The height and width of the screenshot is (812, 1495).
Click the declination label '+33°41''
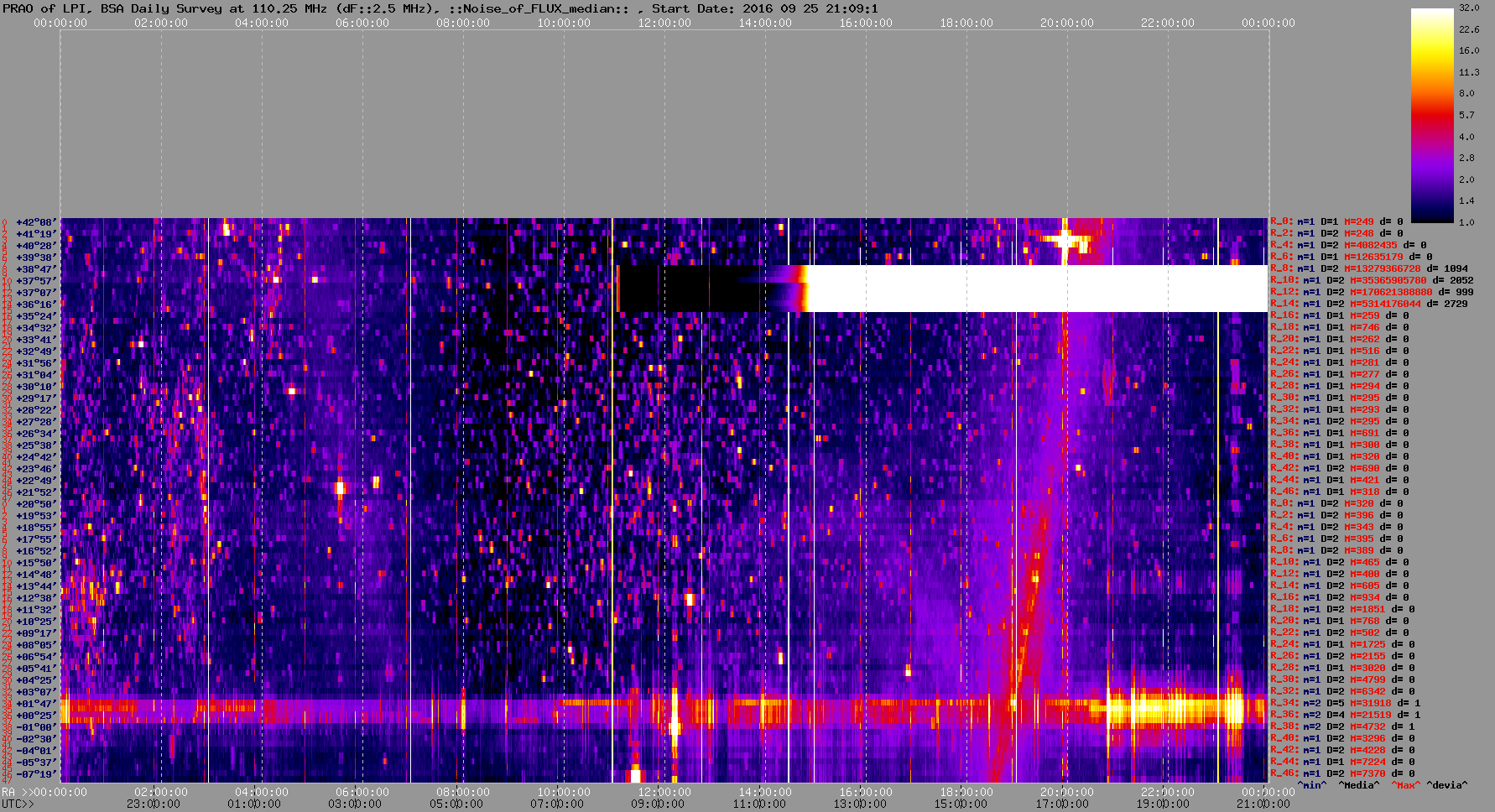click(x=35, y=340)
